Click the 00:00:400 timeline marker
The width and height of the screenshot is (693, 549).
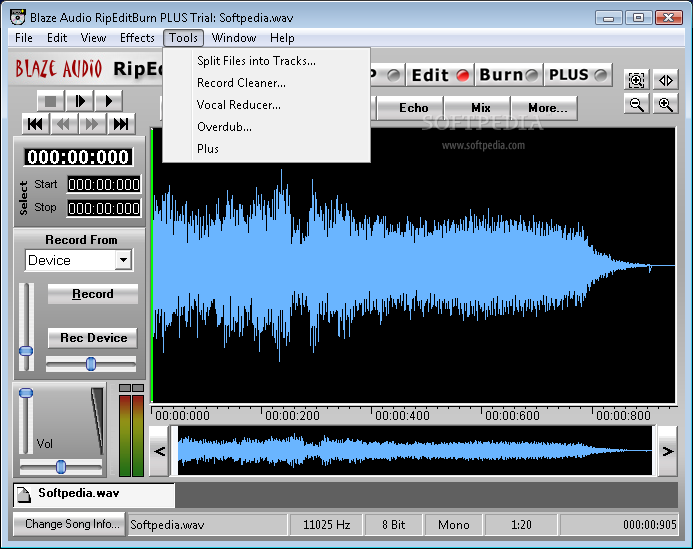(x=402, y=416)
